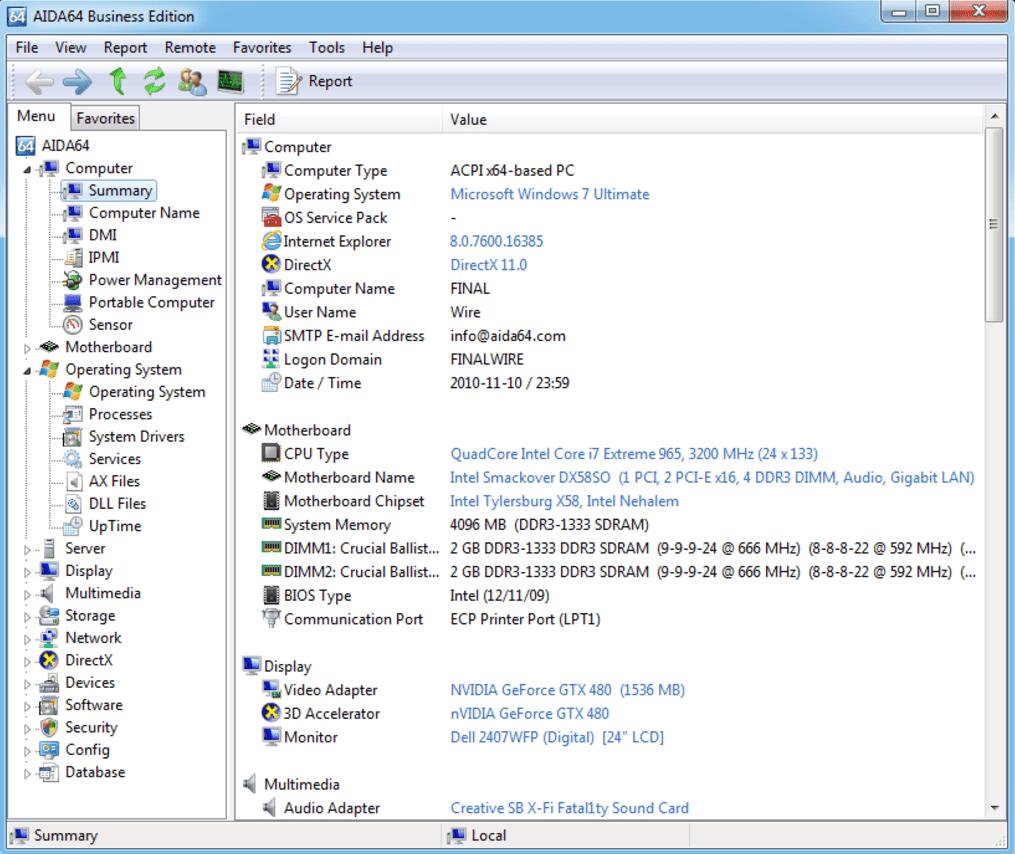Select the Sensor item in tree
The height and width of the screenshot is (854, 1015).
[110, 325]
